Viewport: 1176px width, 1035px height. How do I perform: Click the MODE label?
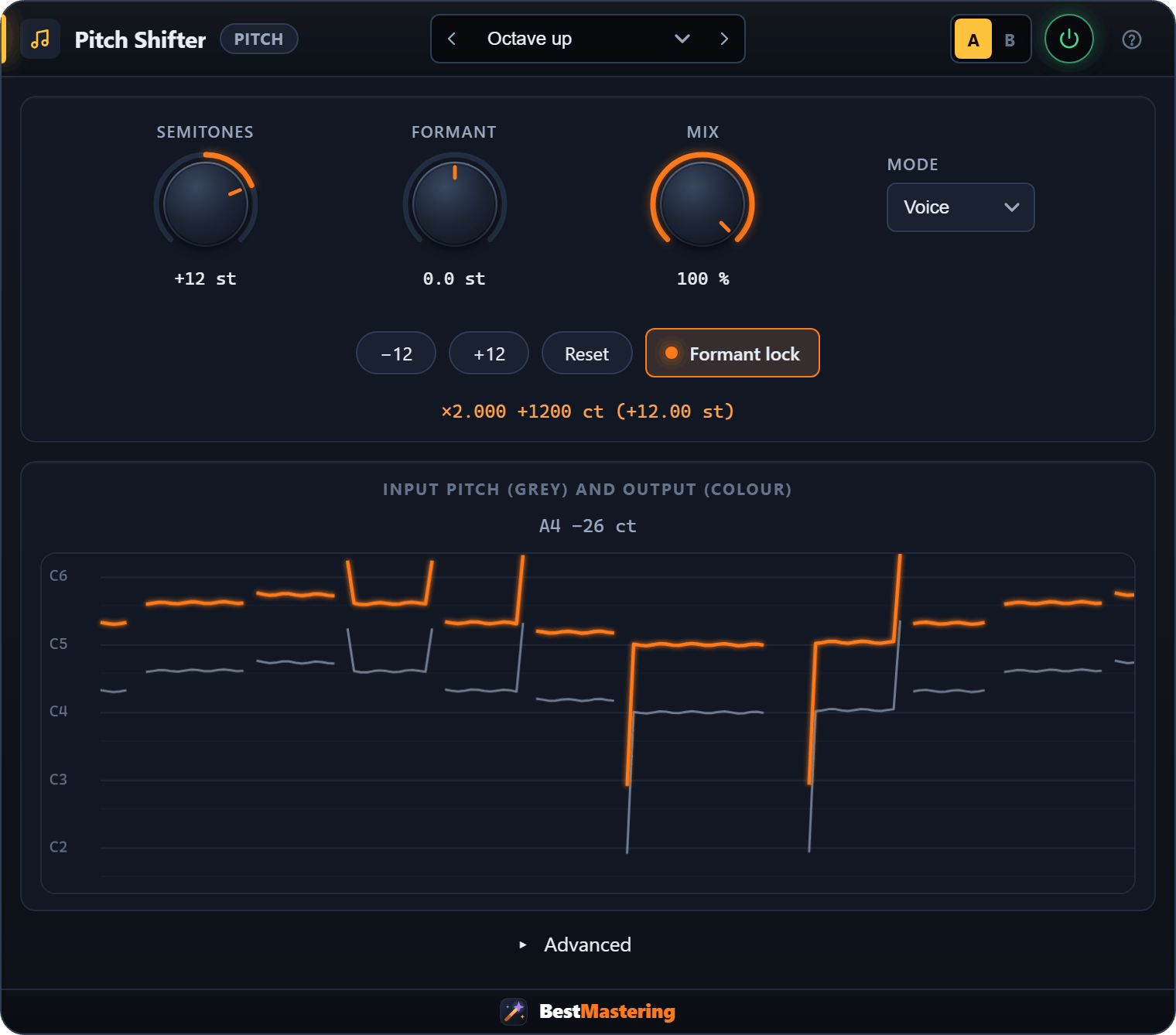(913, 165)
